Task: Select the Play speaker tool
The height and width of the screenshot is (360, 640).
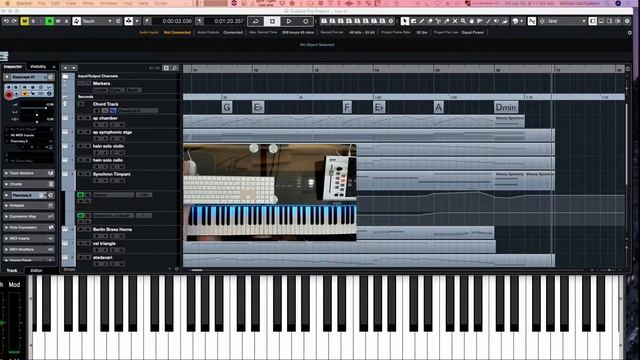Action: point(497,21)
